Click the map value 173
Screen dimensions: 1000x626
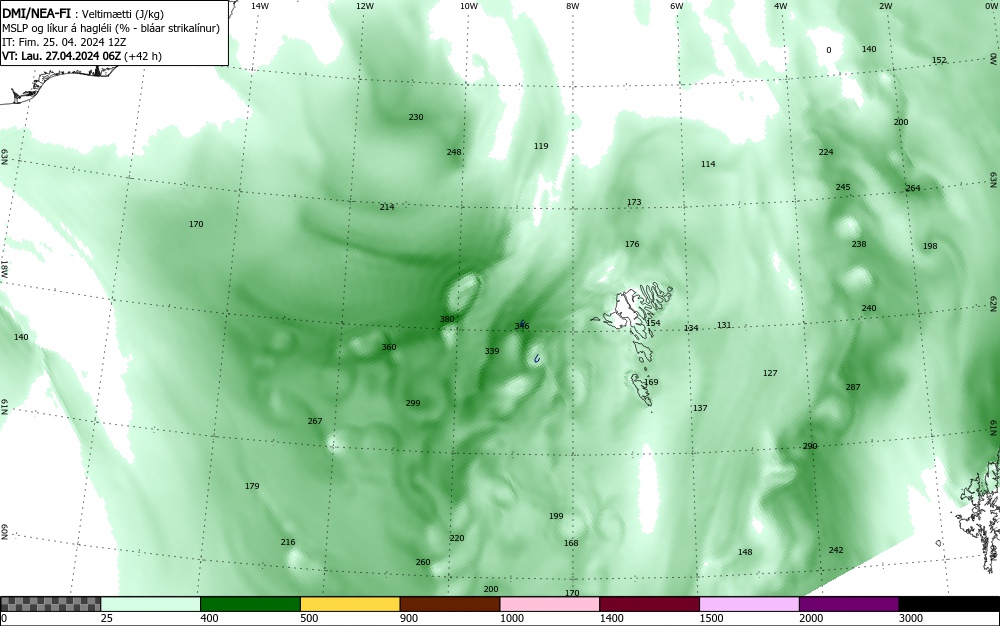(634, 202)
